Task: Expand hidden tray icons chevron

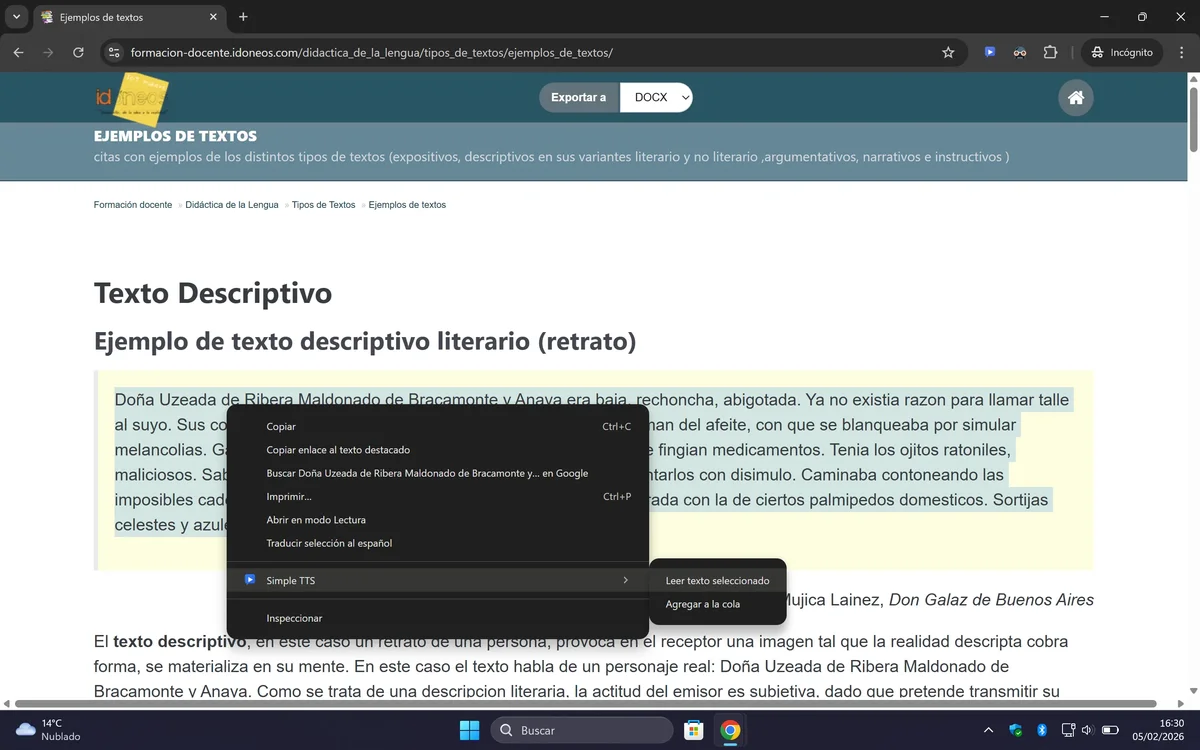Action: click(988, 730)
